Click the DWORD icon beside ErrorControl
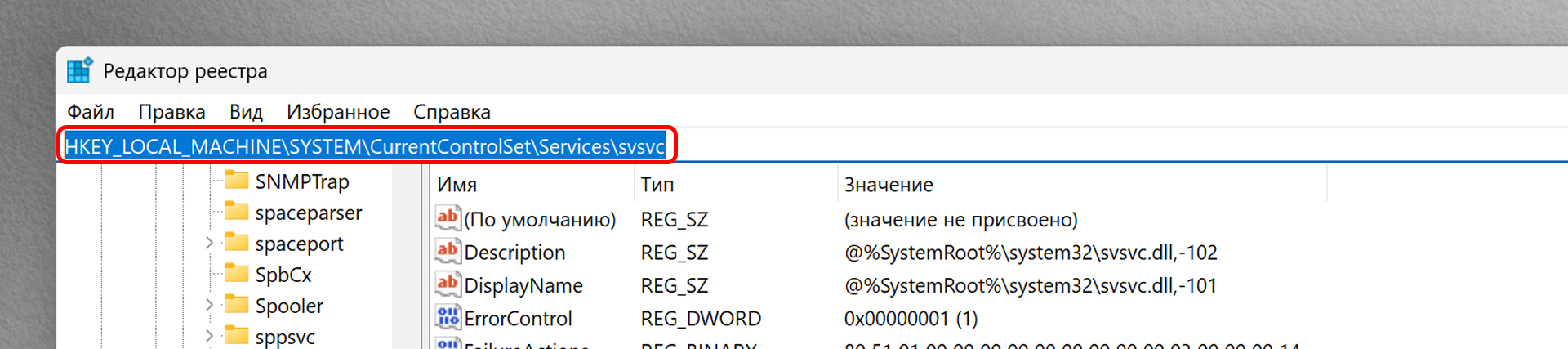The image size is (1568, 349). (x=448, y=318)
